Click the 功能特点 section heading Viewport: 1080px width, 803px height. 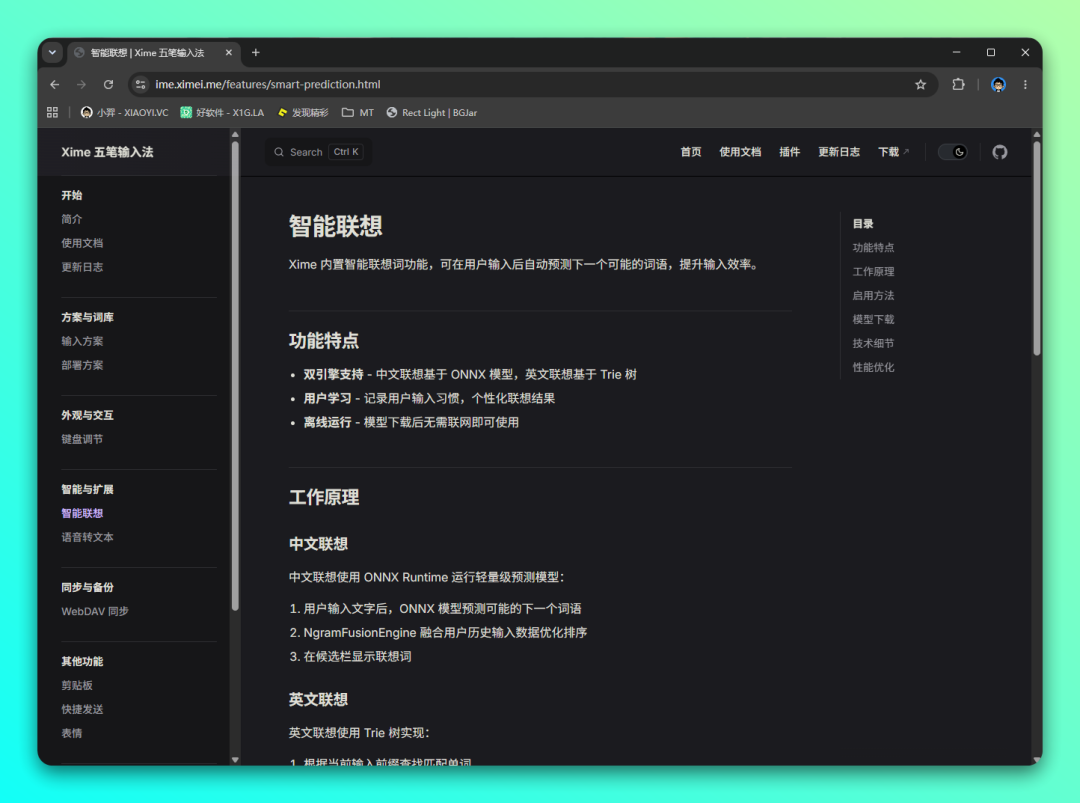click(324, 341)
